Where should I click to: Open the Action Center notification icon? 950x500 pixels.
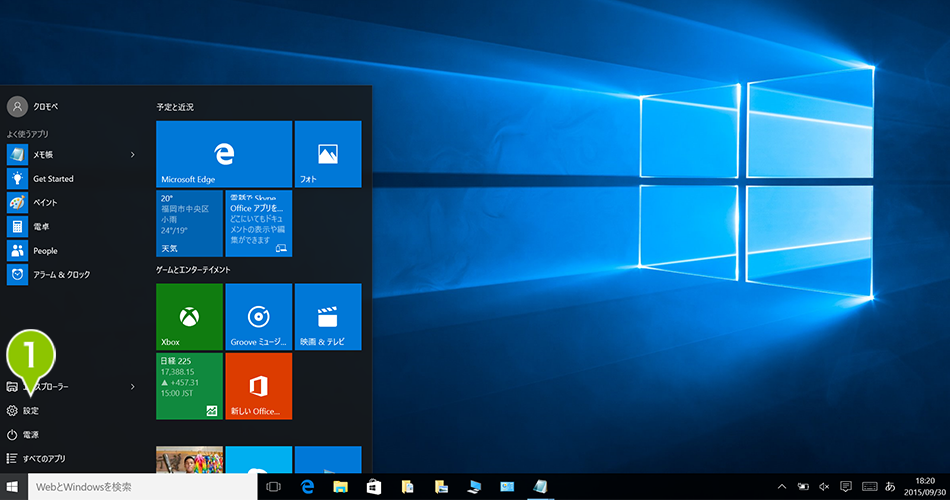pos(846,487)
